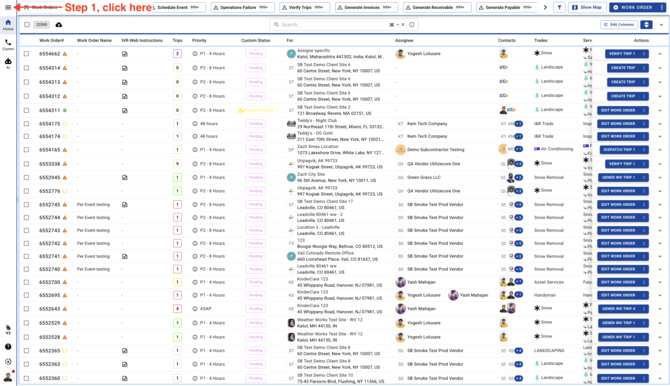This screenshot has height=386, width=670.
Task: Click yellow status circle on 6554175
Action: coord(65,124)
